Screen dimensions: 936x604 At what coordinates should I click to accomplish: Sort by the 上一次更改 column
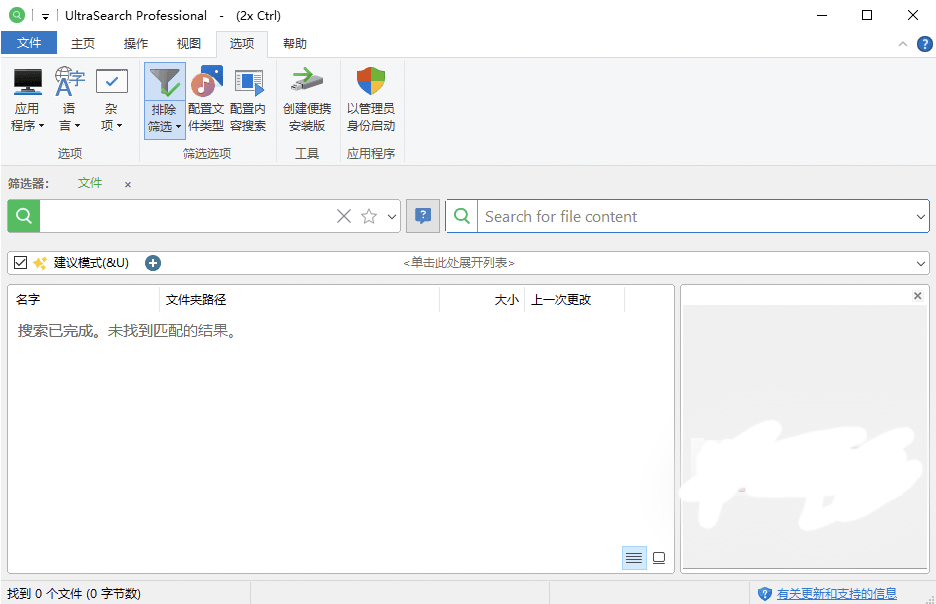pyautogui.click(x=574, y=300)
